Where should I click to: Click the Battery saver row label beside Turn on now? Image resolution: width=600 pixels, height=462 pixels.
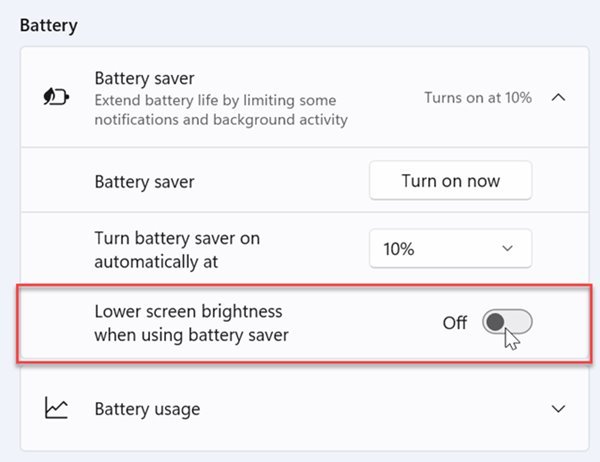tap(144, 181)
